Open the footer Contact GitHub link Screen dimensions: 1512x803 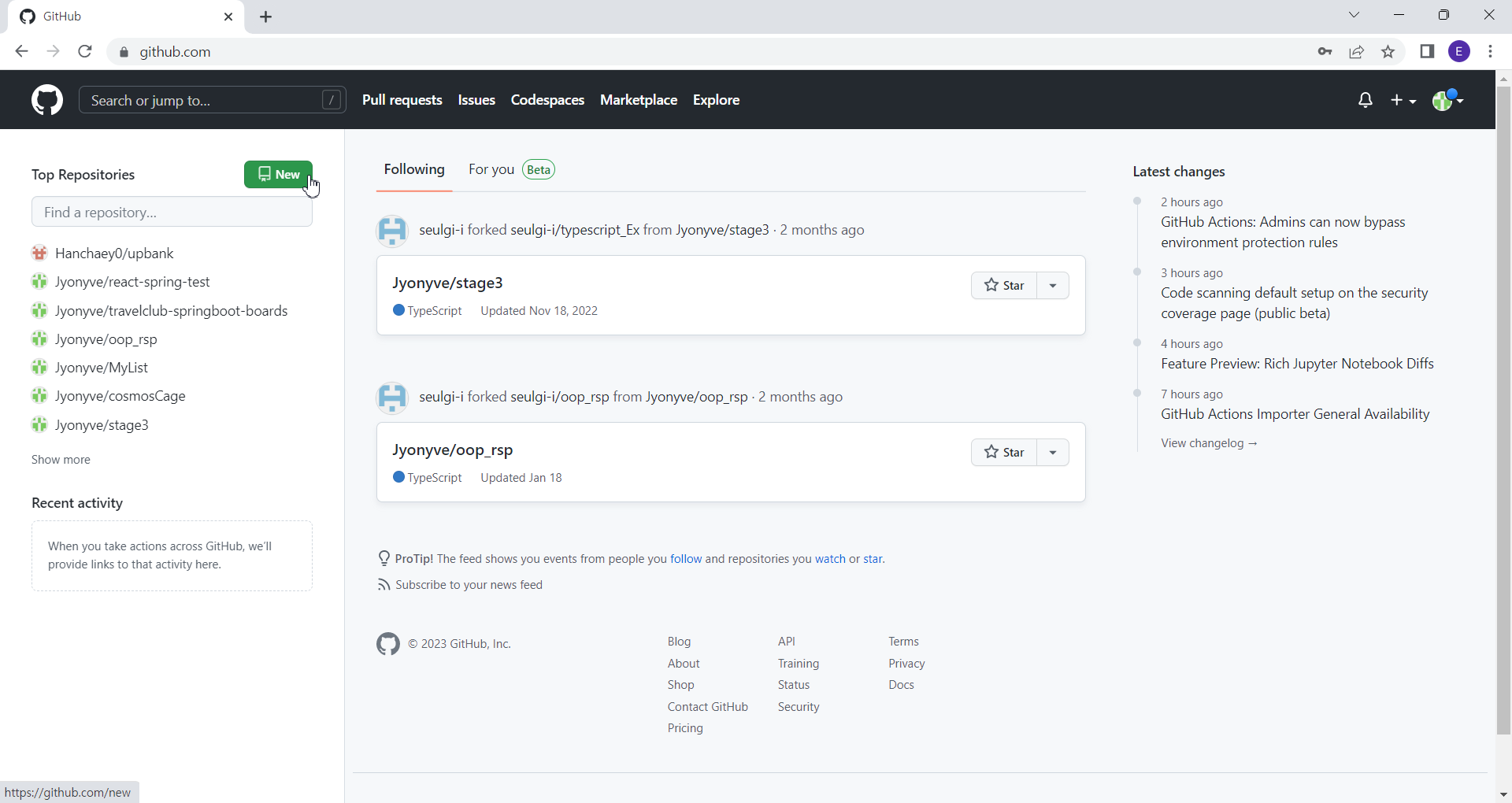[708, 707]
